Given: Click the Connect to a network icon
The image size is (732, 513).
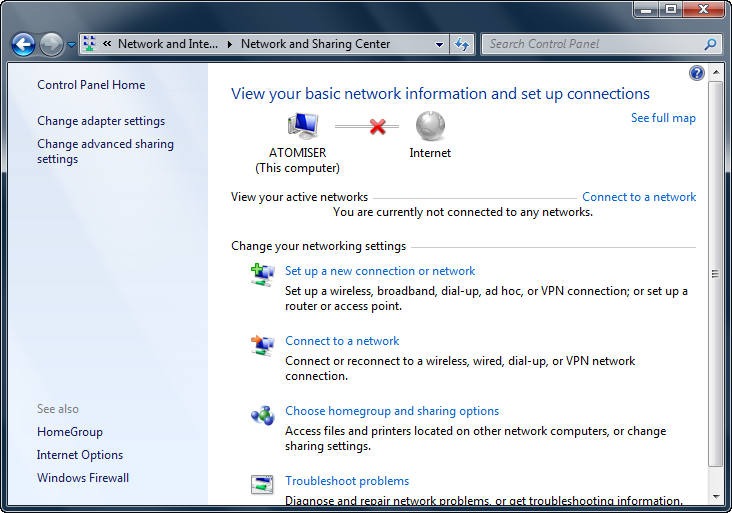Looking at the screenshot, I should click(x=262, y=345).
